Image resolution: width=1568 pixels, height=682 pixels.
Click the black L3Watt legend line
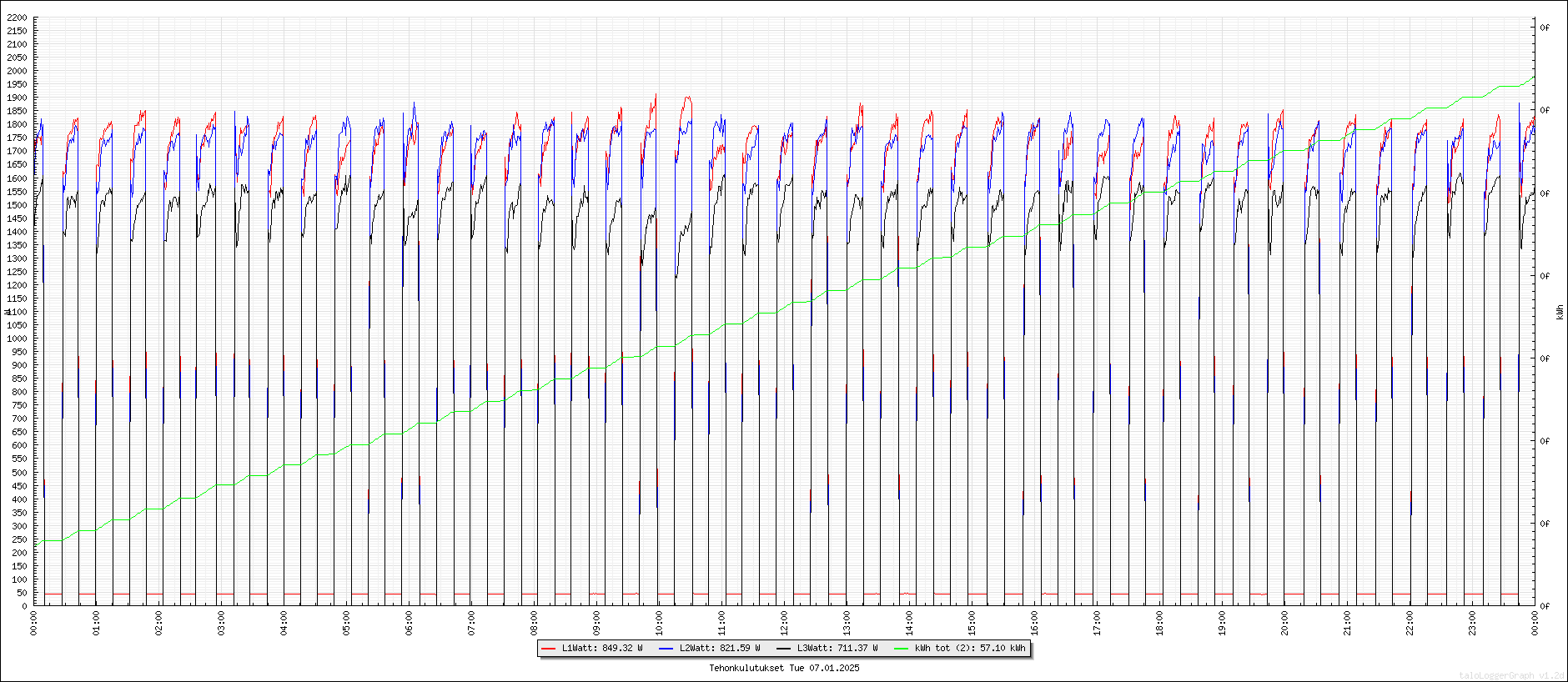click(783, 649)
